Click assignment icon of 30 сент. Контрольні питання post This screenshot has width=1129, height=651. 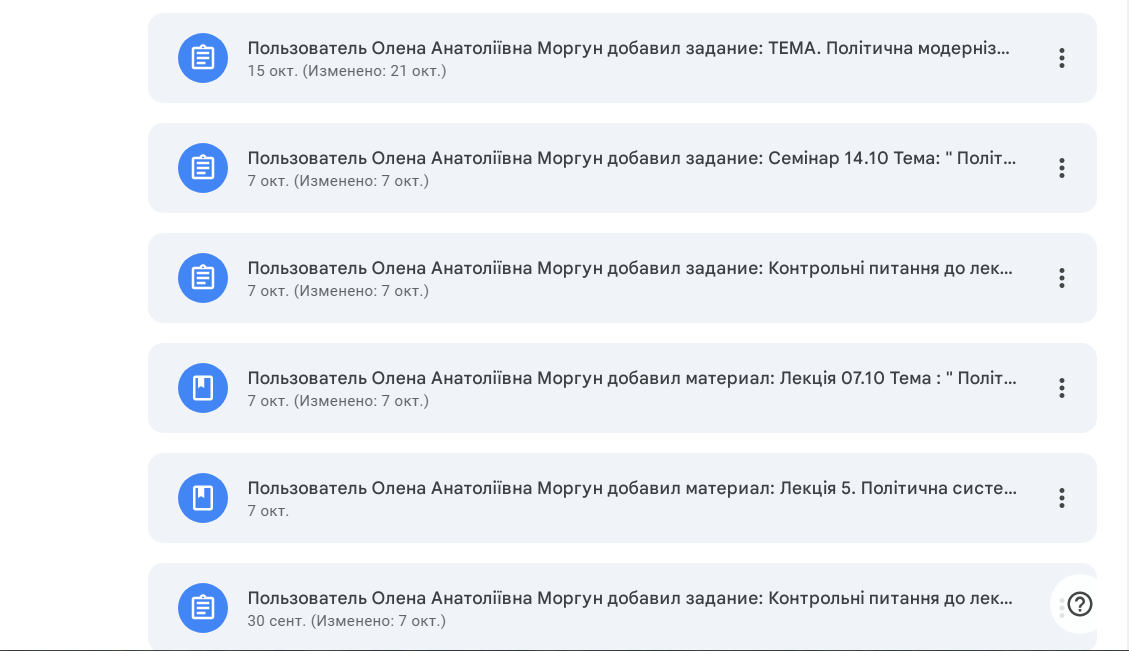[203, 608]
